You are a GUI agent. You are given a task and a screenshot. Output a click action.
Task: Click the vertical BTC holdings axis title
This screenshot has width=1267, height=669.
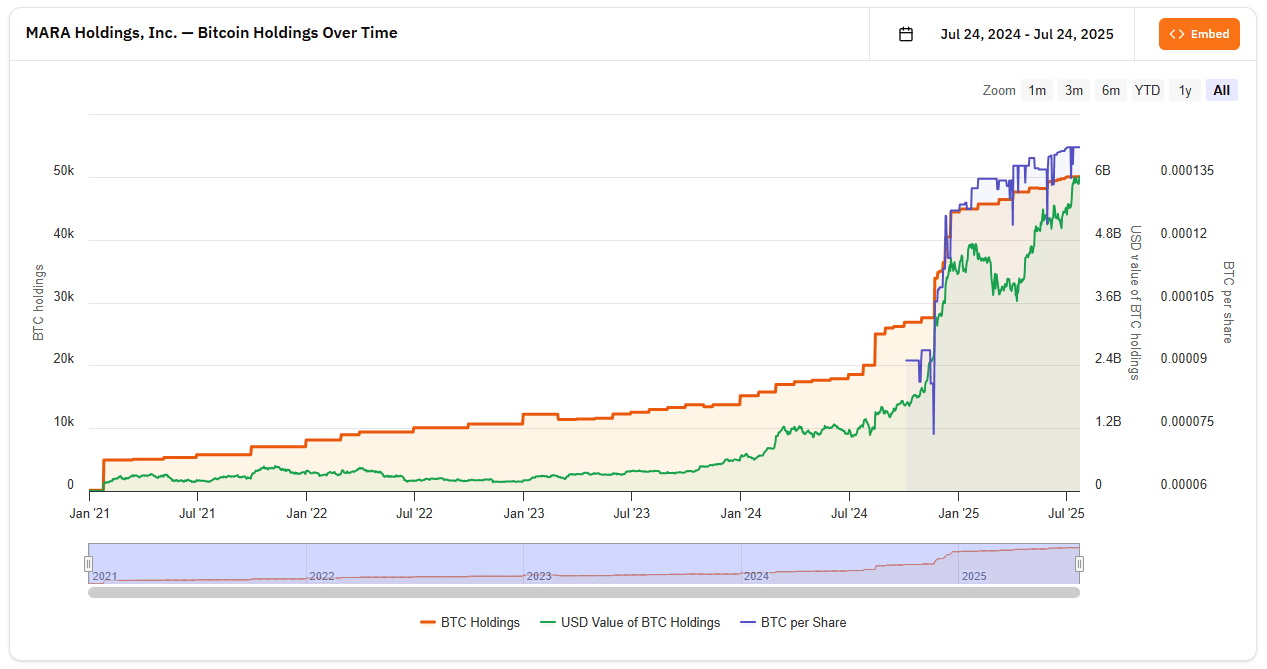pyautogui.click(x=39, y=302)
